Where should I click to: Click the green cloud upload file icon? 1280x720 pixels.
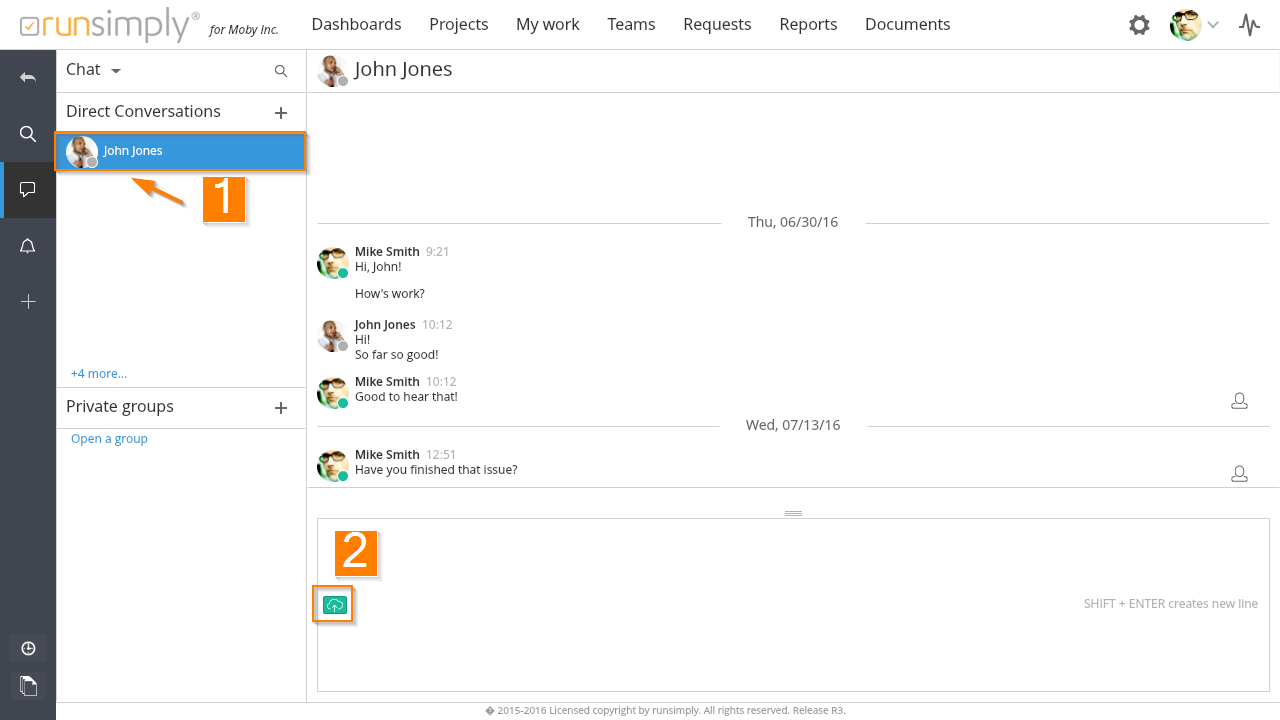(335, 605)
